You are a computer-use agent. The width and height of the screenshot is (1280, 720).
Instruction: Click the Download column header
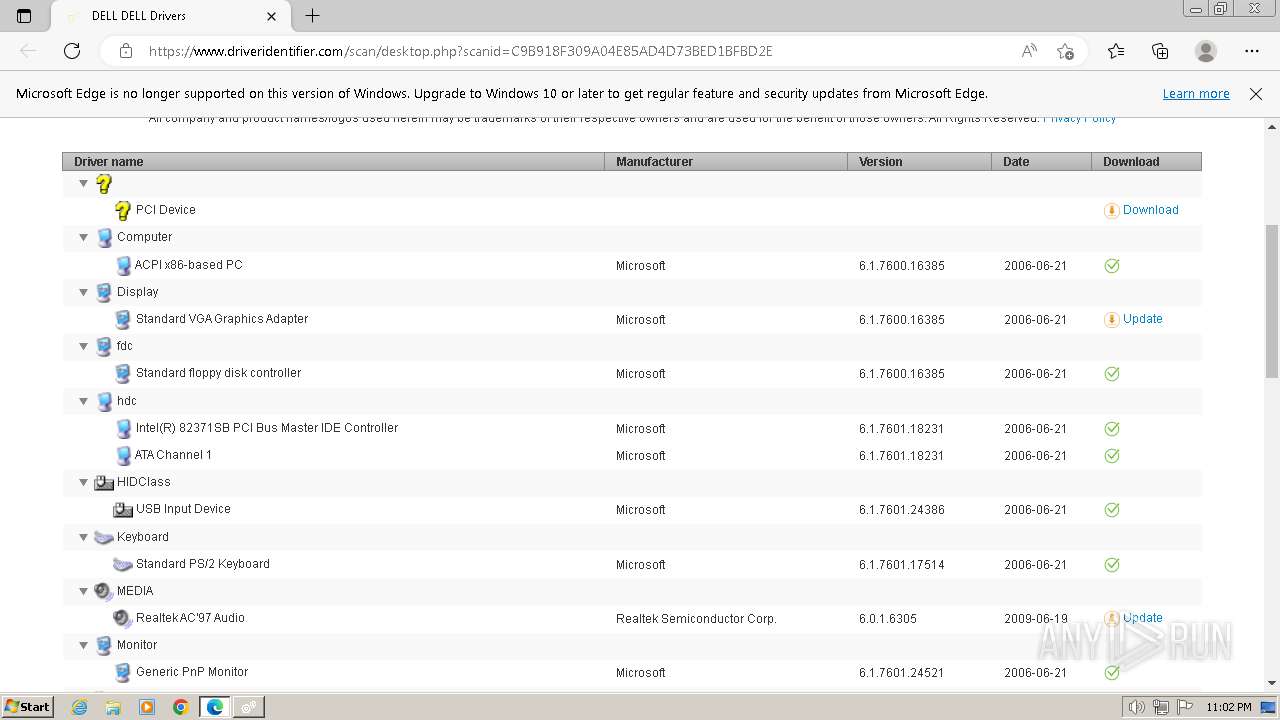pyautogui.click(x=1146, y=162)
